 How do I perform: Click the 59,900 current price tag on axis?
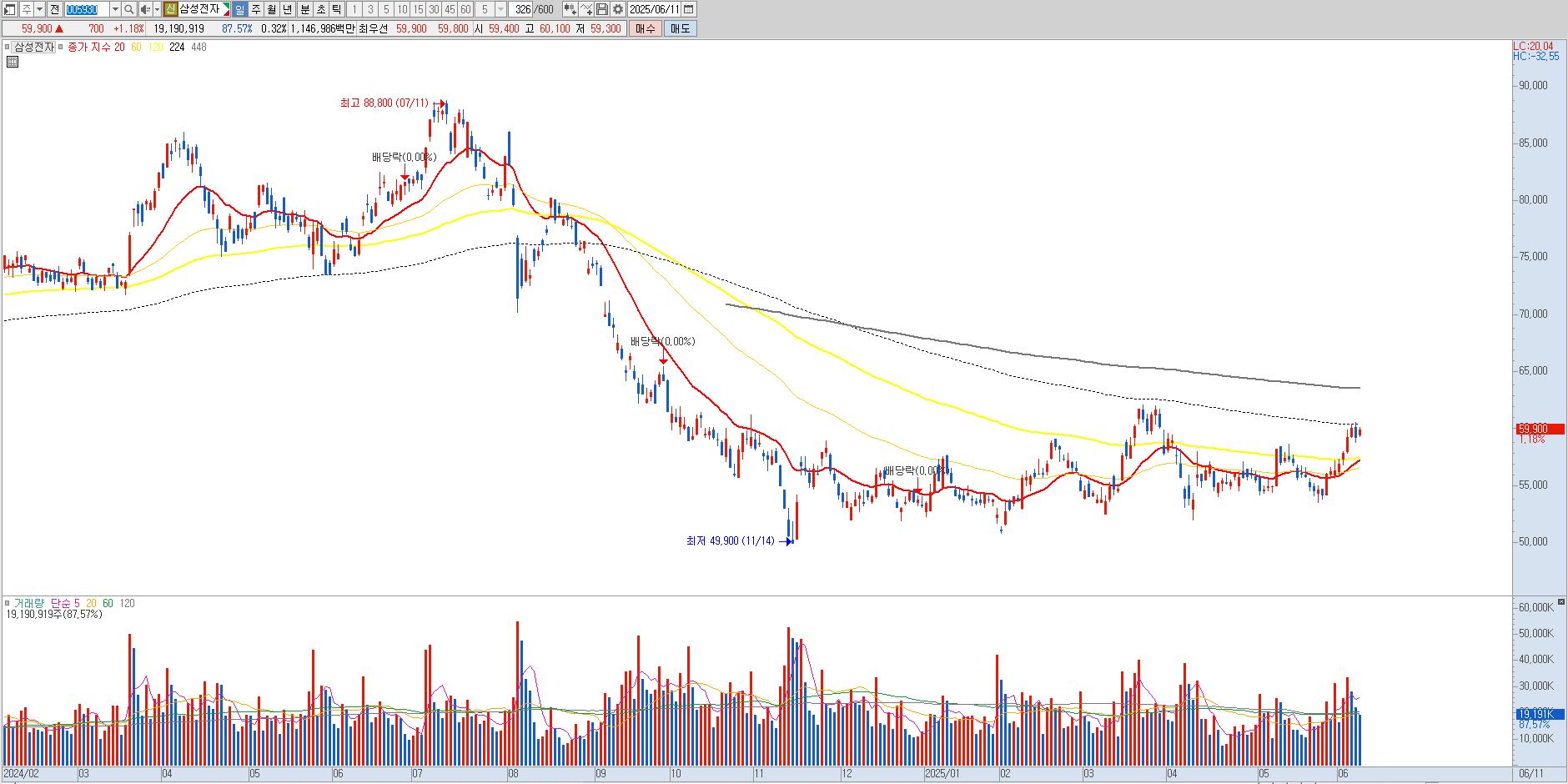tap(1540, 430)
